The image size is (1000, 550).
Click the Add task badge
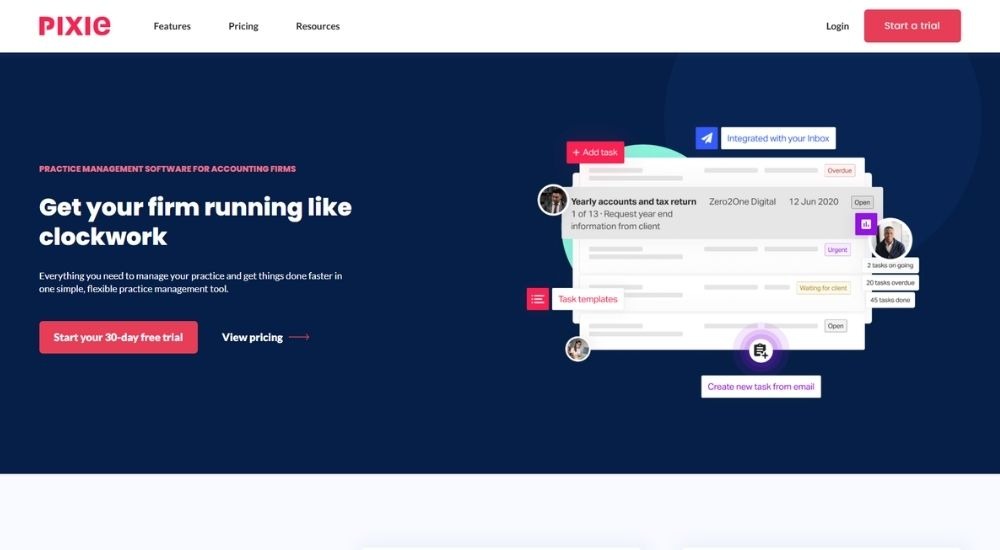coord(595,152)
